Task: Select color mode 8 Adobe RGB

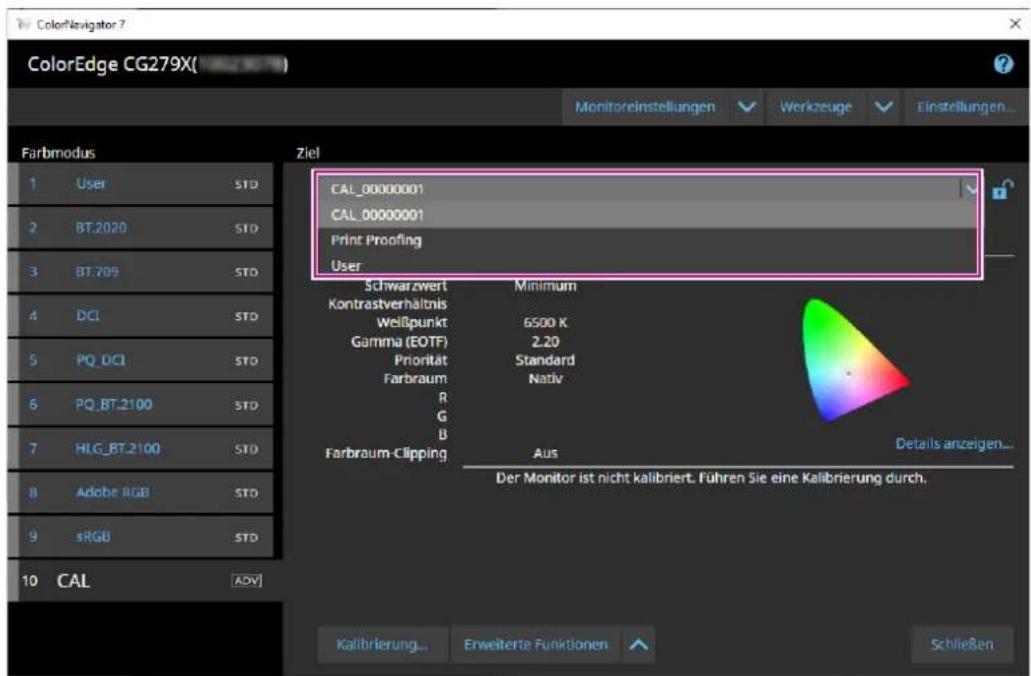Action: tap(141, 493)
